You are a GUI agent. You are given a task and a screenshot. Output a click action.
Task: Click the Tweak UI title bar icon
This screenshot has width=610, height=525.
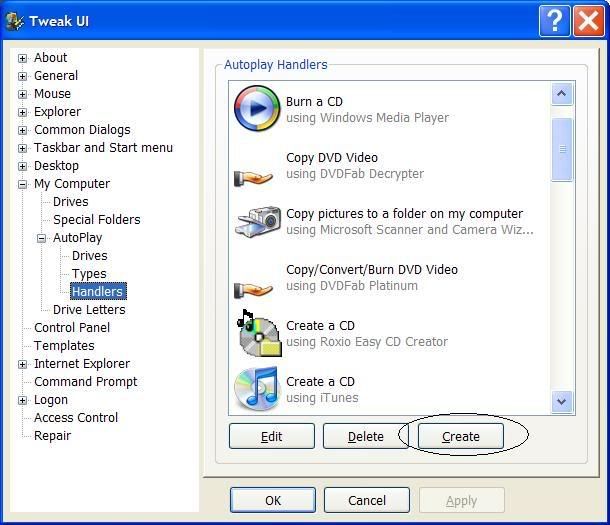point(17,21)
